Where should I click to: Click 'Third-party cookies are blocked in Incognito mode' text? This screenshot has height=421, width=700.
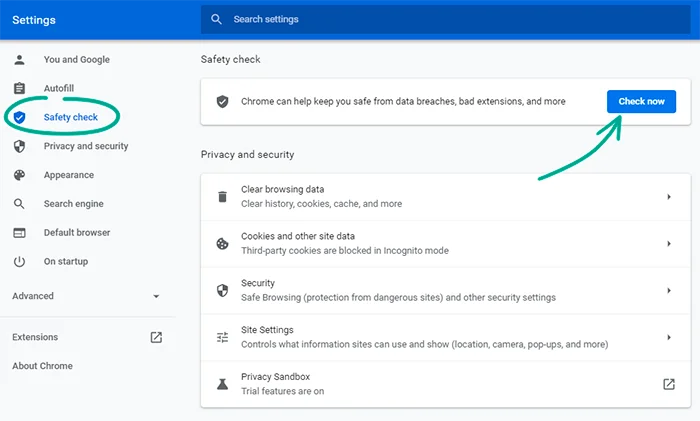[345, 250]
